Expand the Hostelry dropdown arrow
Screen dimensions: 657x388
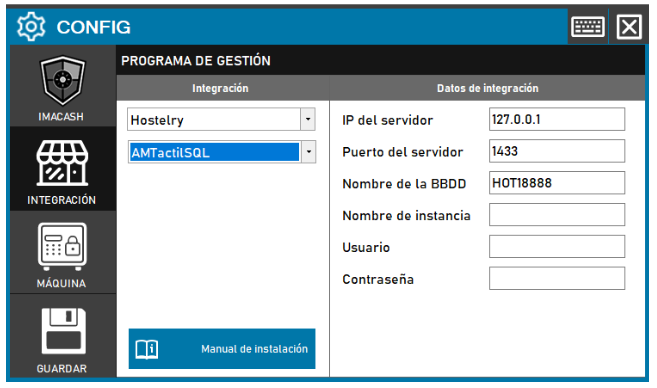[x=308, y=119]
